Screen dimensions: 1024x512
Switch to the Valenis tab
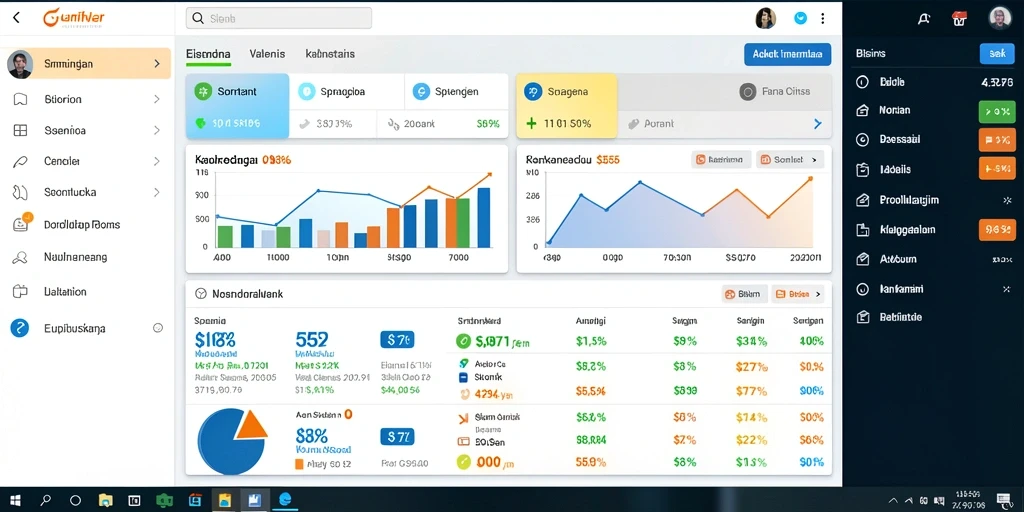tap(267, 54)
